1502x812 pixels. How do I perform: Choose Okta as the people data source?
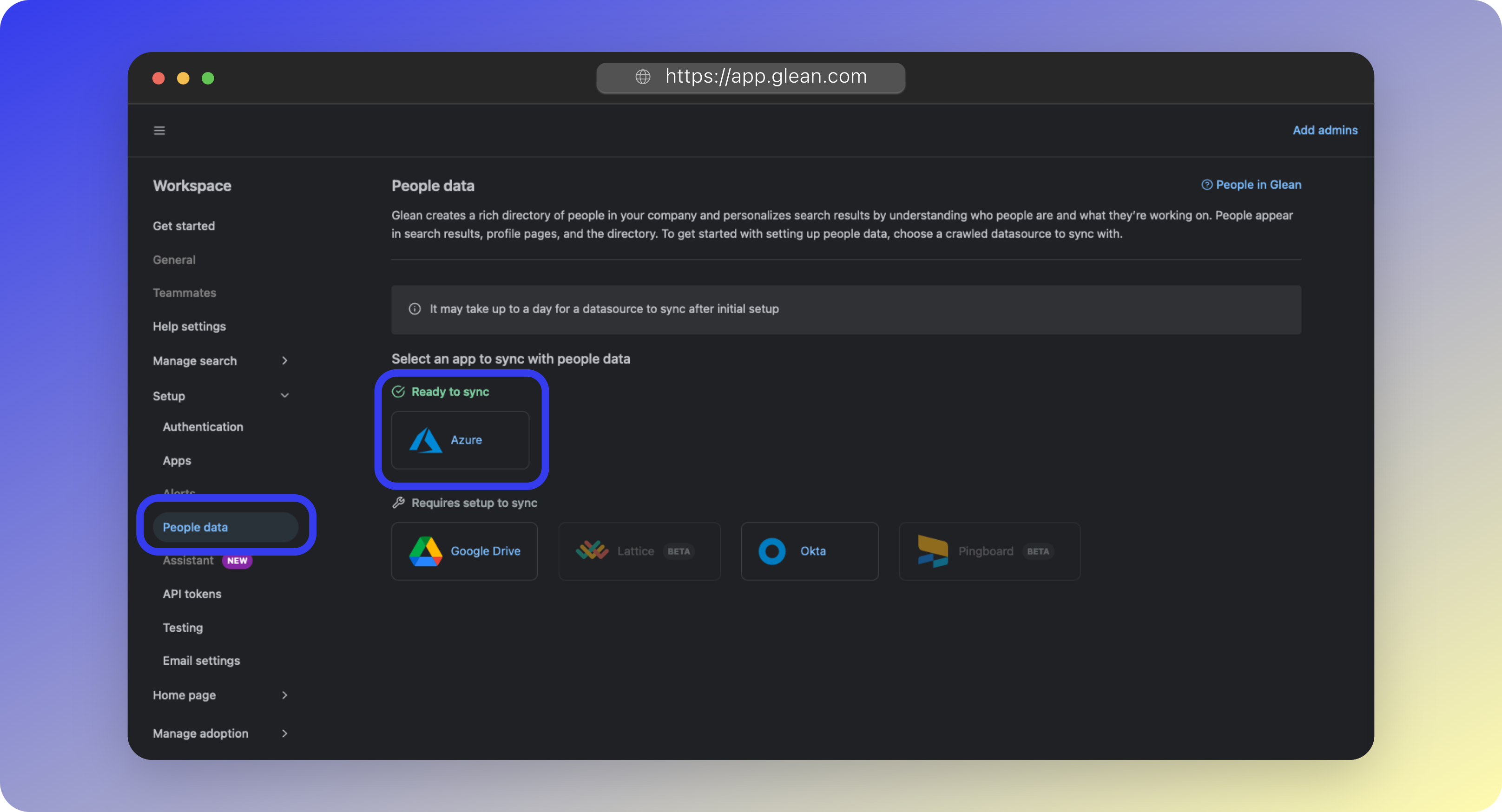coord(809,551)
